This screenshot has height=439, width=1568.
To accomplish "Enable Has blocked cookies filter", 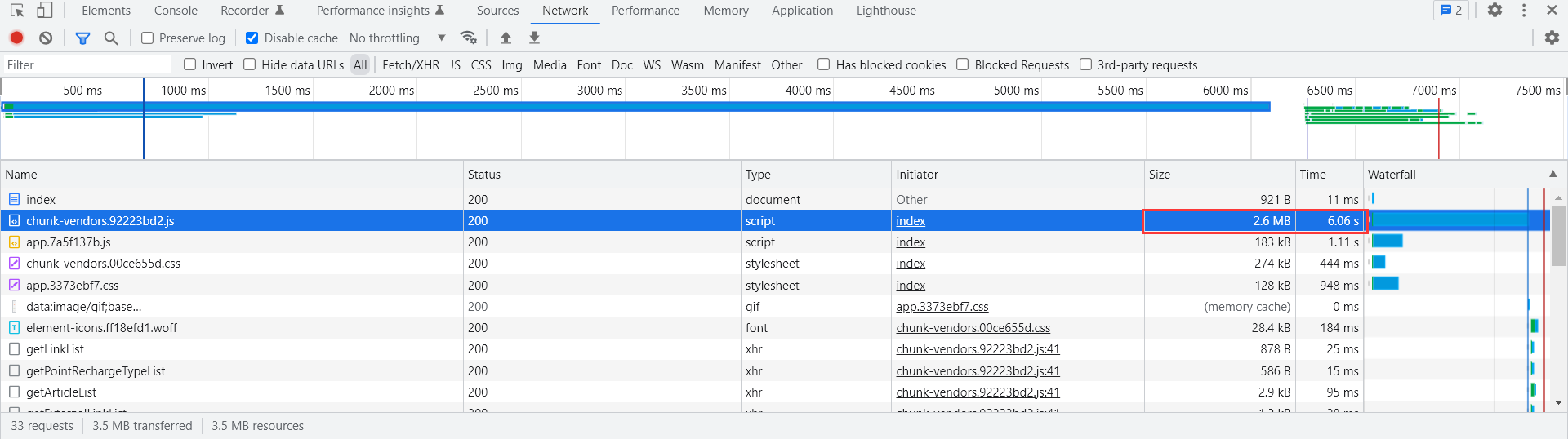I will click(x=824, y=64).
